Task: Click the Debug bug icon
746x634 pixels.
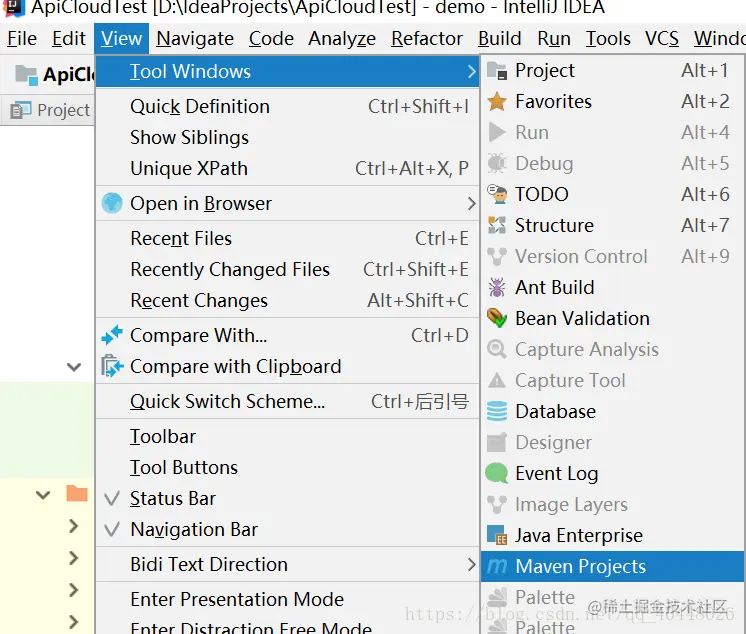Action: [x=497, y=163]
